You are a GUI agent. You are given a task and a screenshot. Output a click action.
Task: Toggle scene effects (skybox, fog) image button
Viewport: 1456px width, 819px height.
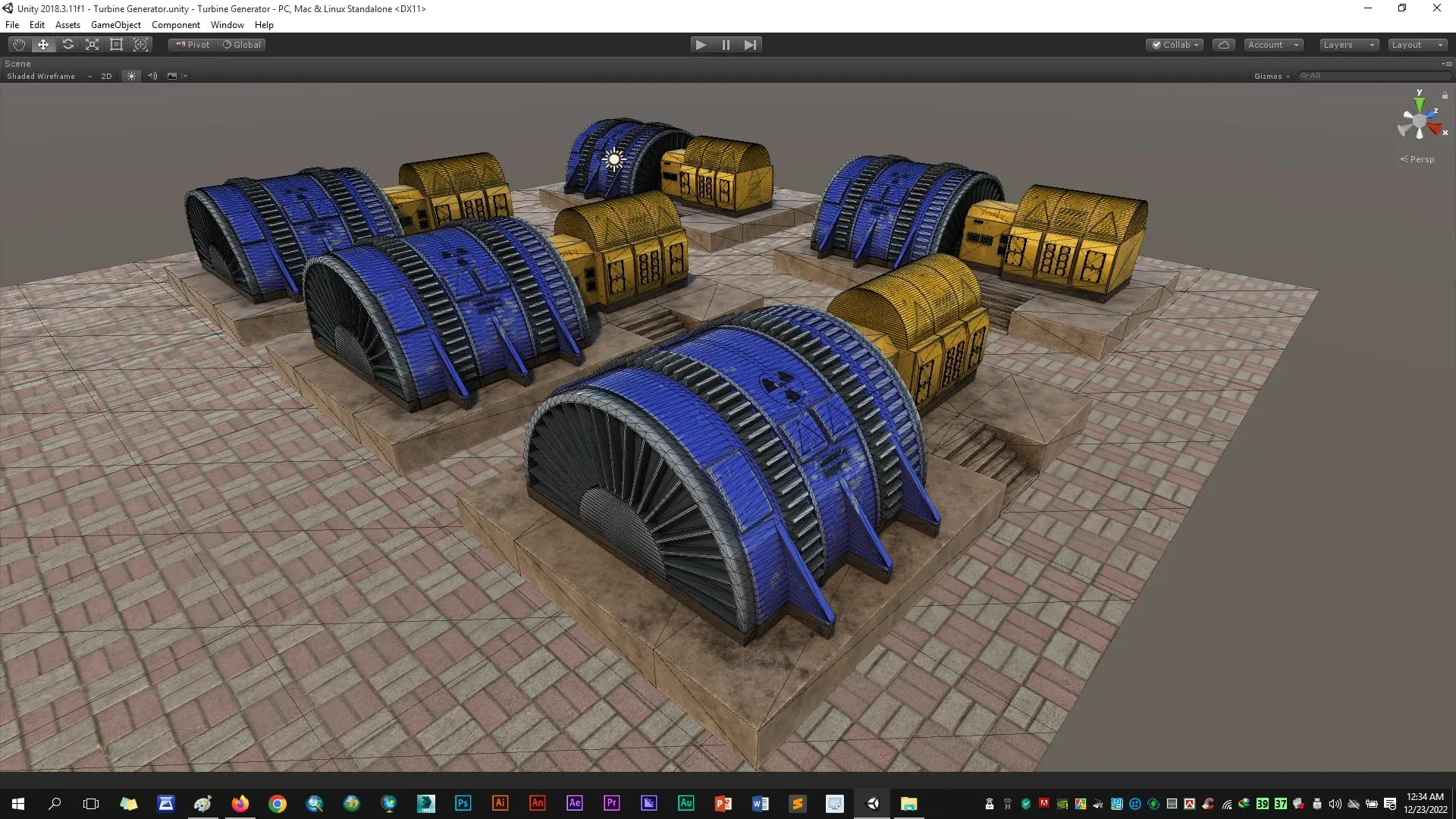click(x=172, y=76)
